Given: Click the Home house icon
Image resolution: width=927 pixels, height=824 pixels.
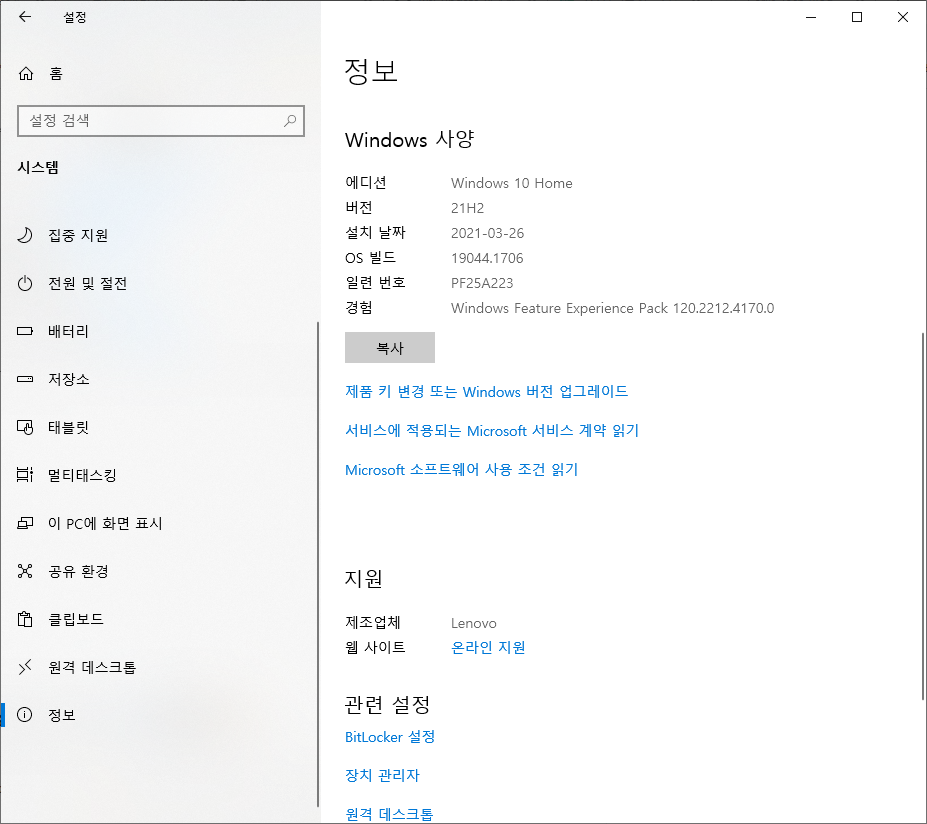Looking at the screenshot, I should pos(26,73).
